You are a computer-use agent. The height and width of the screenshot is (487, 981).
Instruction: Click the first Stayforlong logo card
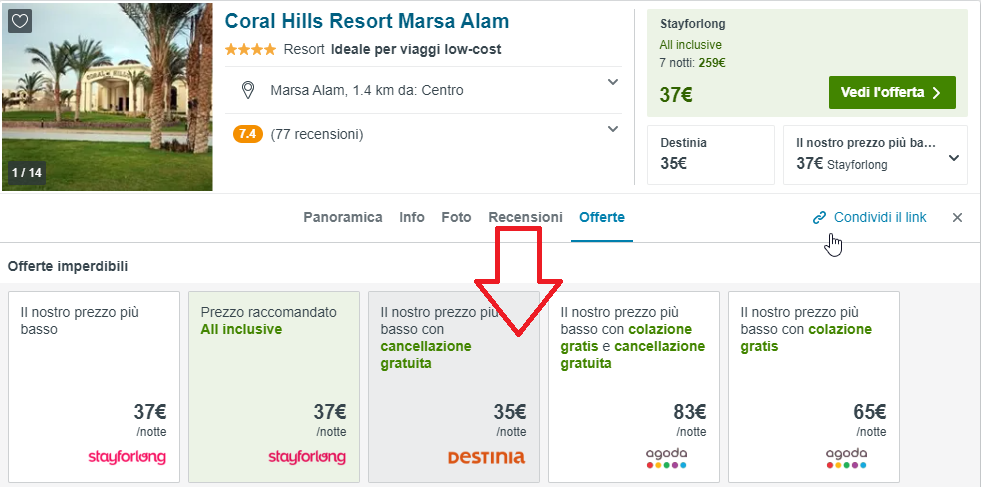point(126,457)
